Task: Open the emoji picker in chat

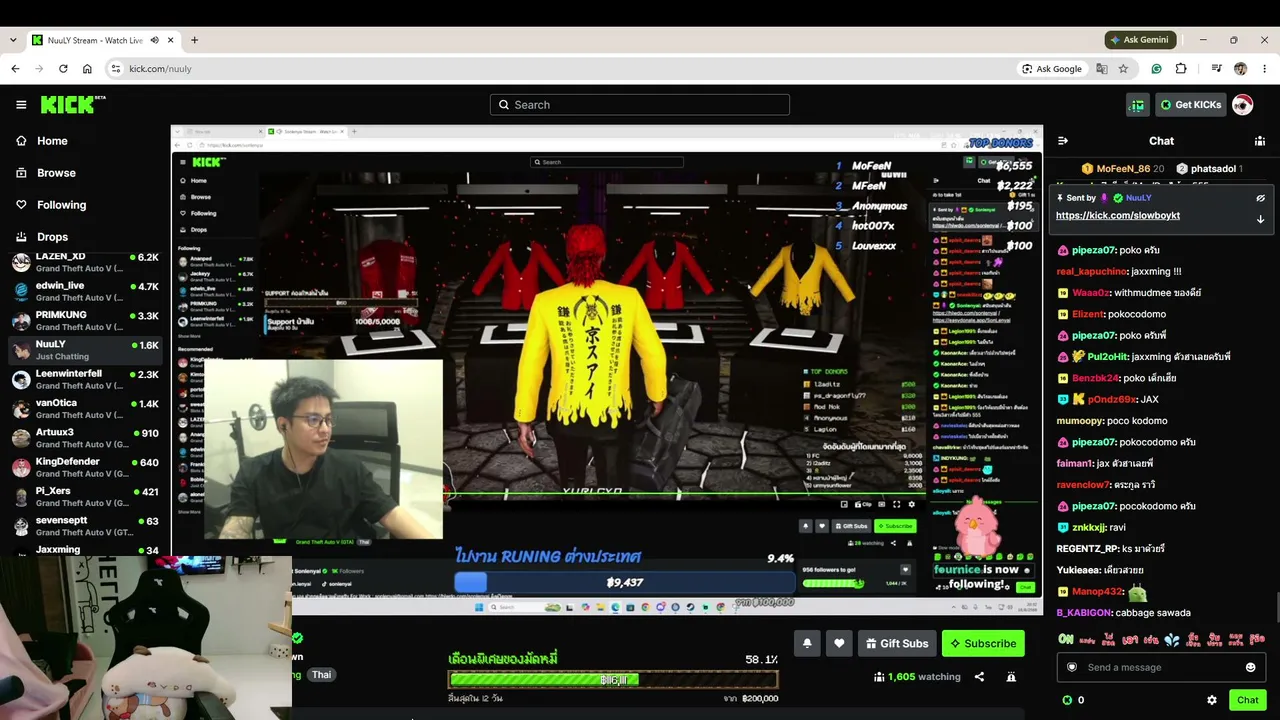Action: 1250,667
